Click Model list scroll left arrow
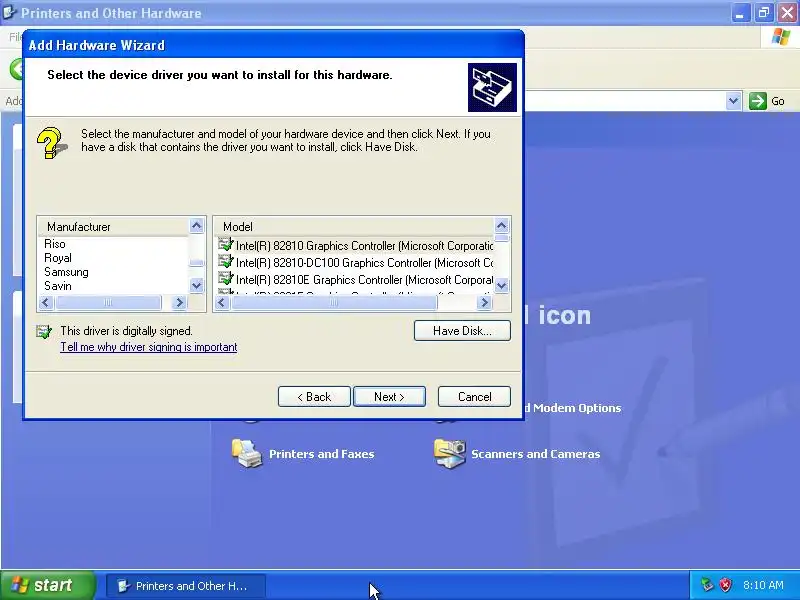The image size is (800, 600). click(x=221, y=303)
